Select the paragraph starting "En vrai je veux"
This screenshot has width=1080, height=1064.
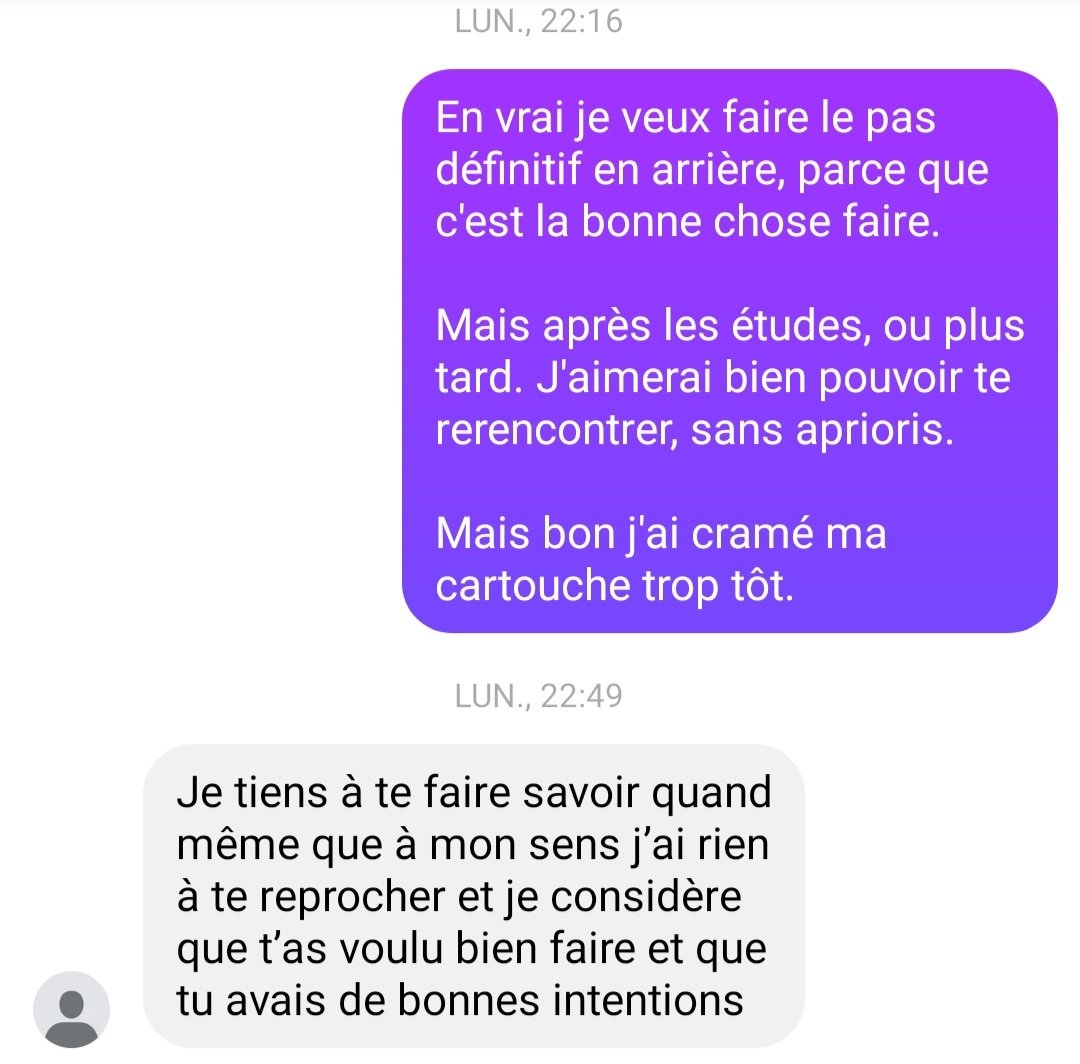pos(712,169)
